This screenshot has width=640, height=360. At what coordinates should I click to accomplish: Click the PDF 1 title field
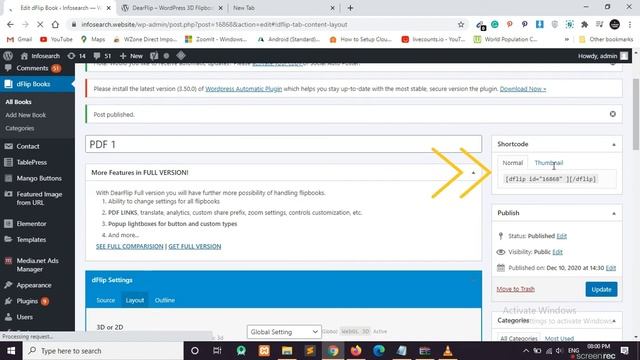point(284,144)
